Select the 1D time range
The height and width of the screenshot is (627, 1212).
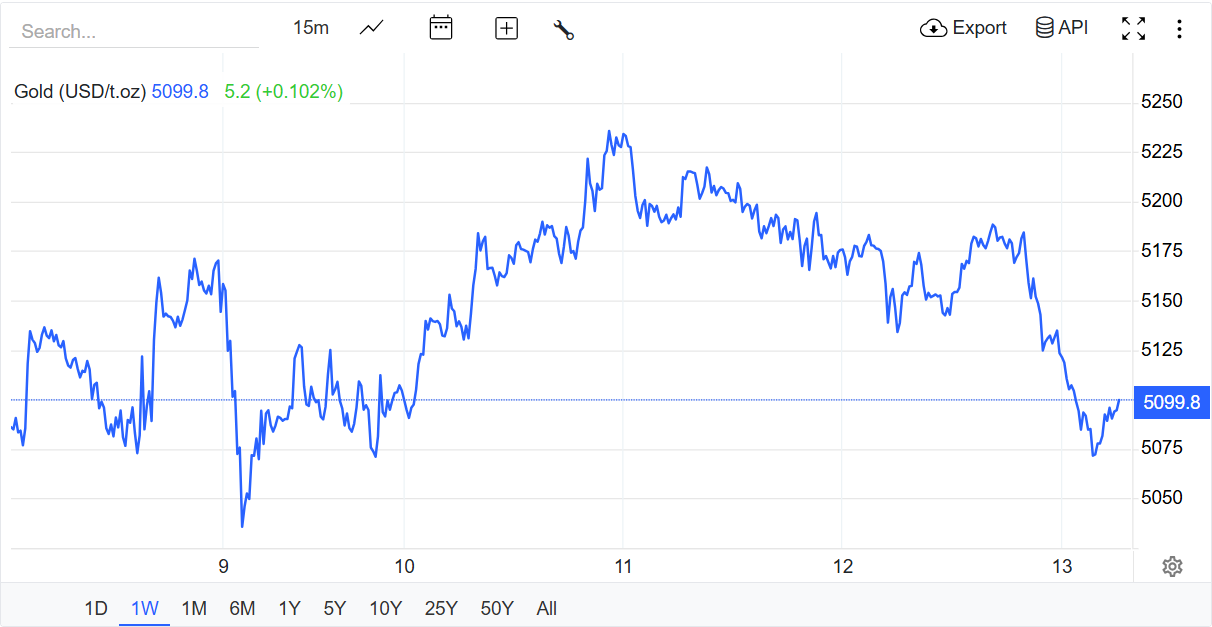(x=96, y=608)
